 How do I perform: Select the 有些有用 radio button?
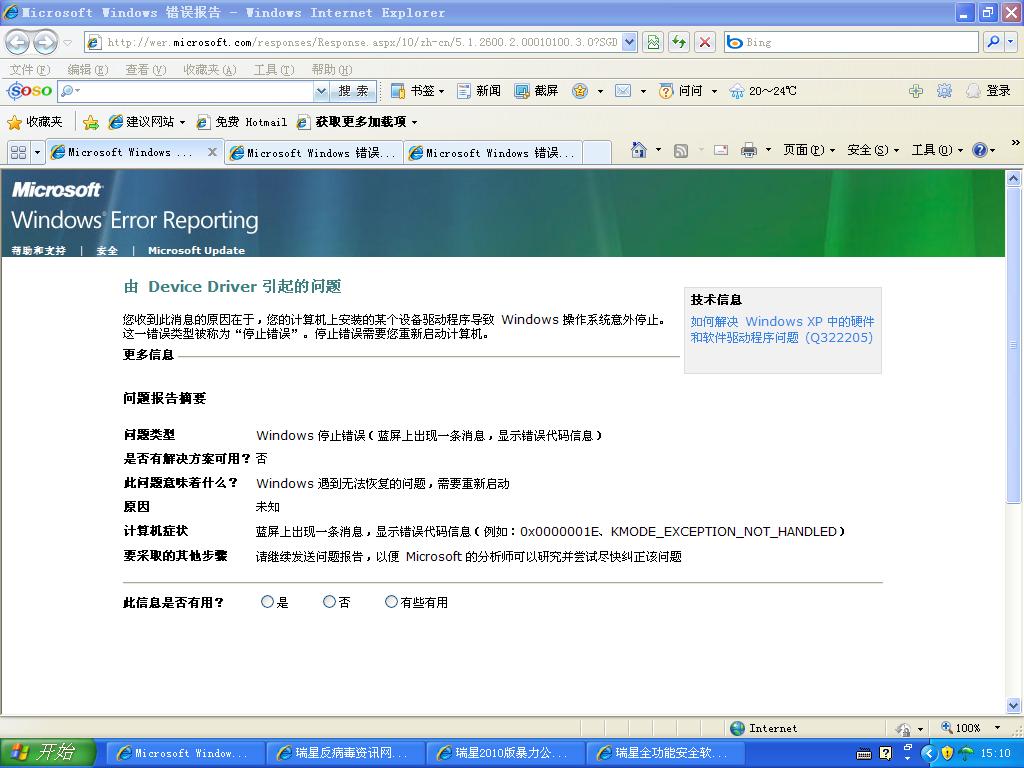[x=391, y=601]
